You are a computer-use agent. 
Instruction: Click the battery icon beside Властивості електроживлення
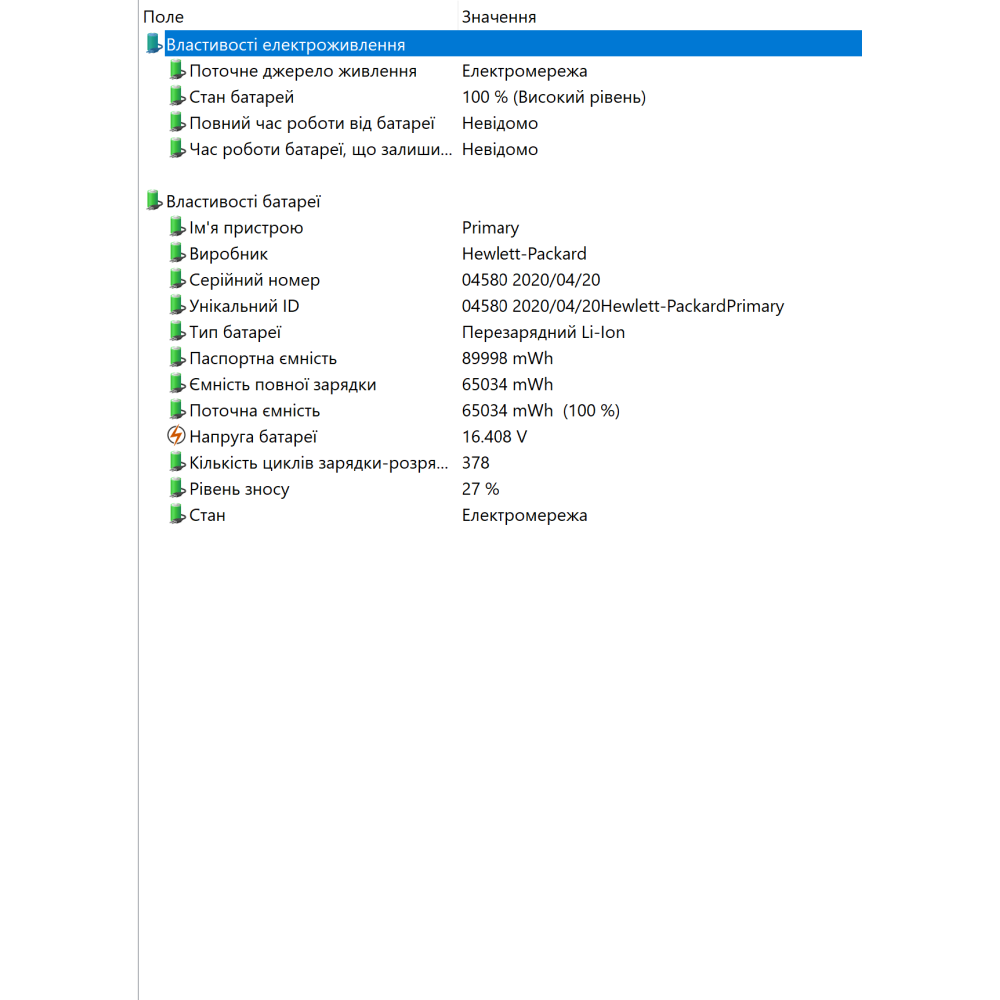154,44
